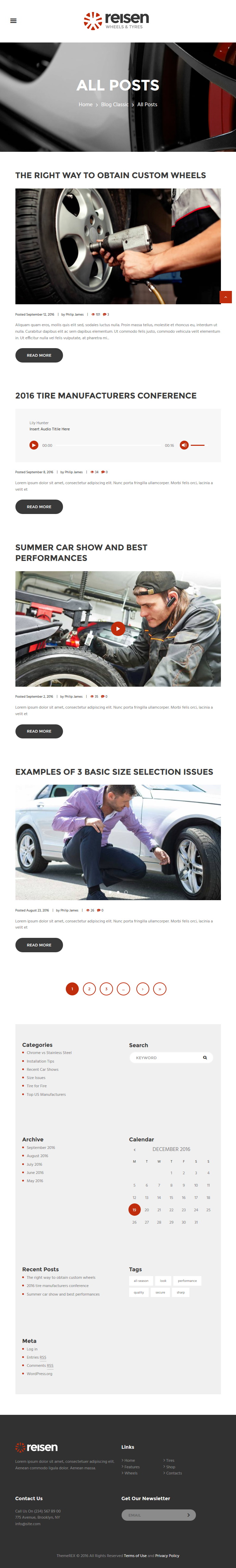The height and width of the screenshot is (1568, 236).
Task: Go to next page arrow in pagination
Action: [143, 989]
